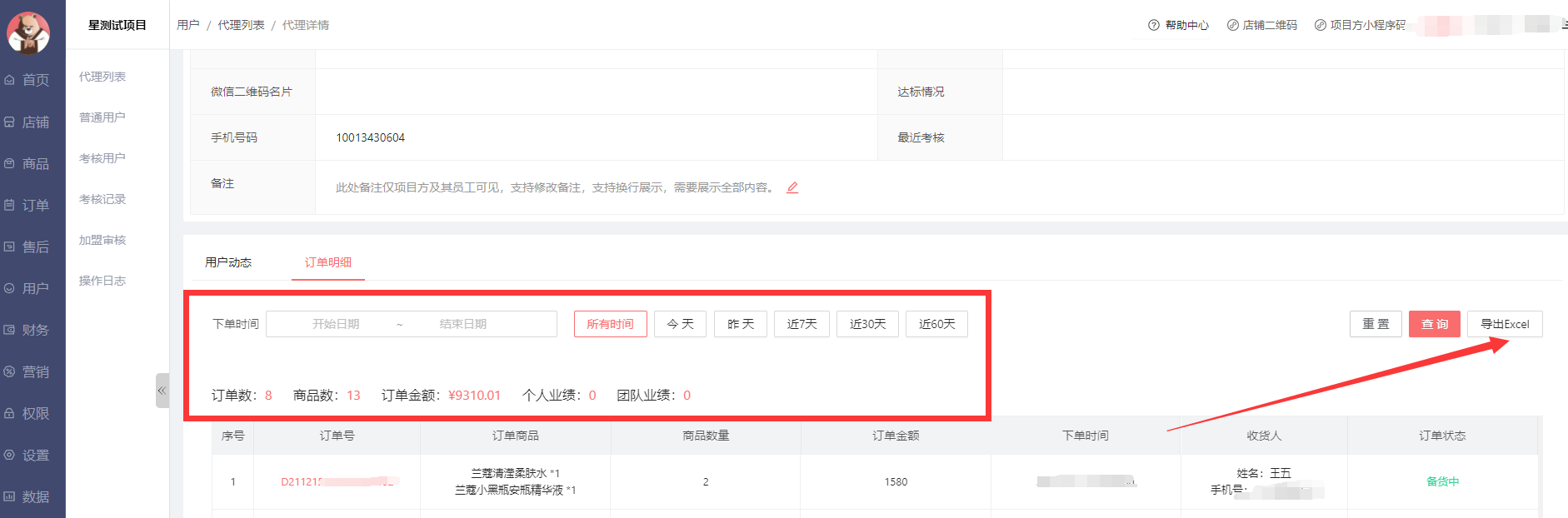Viewport: 1568px width, 518px height.
Task: Filter orders by 近7天
Action: coord(801,324)
